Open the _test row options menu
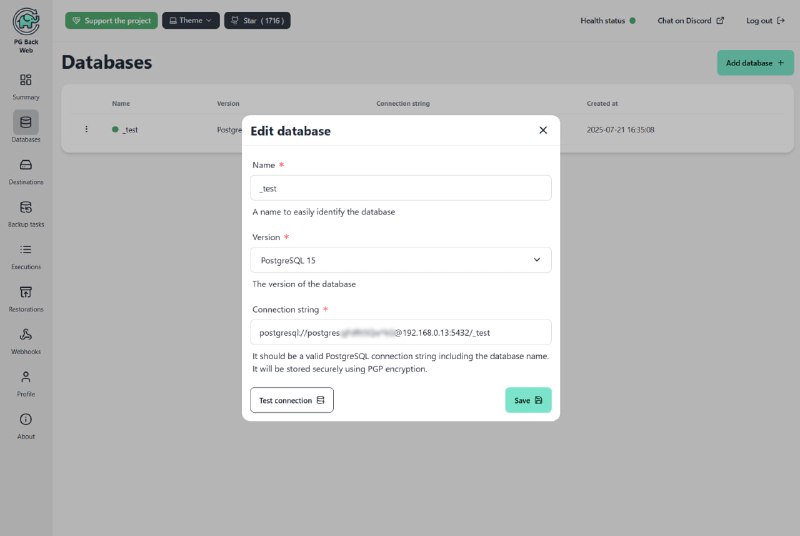This screenshot has height=536, width=800. [x=86, y=130]
